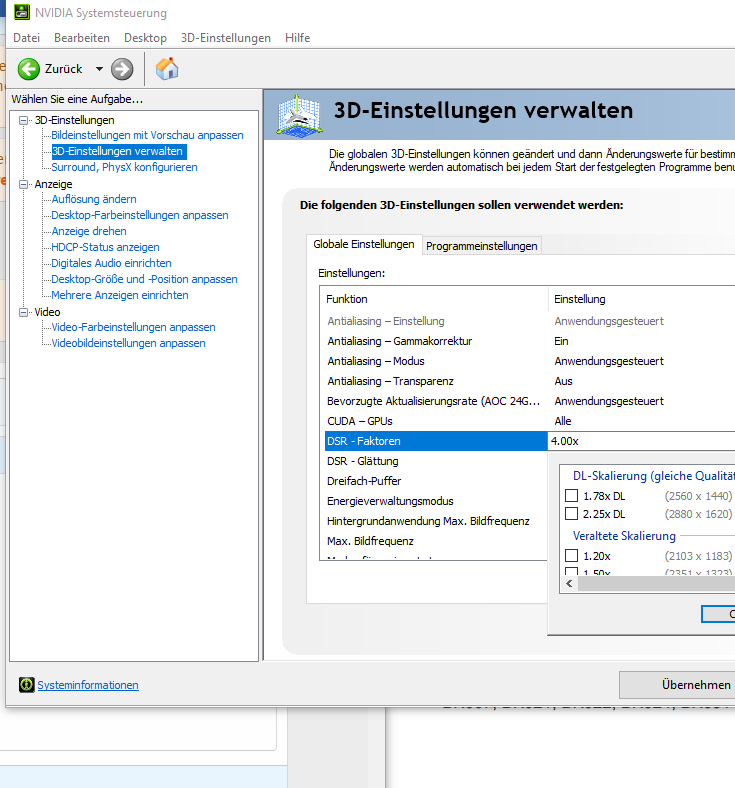Switch to Globale Einstellungen tab
Viewport: 735px width, 788px height.
coord(364,244)
